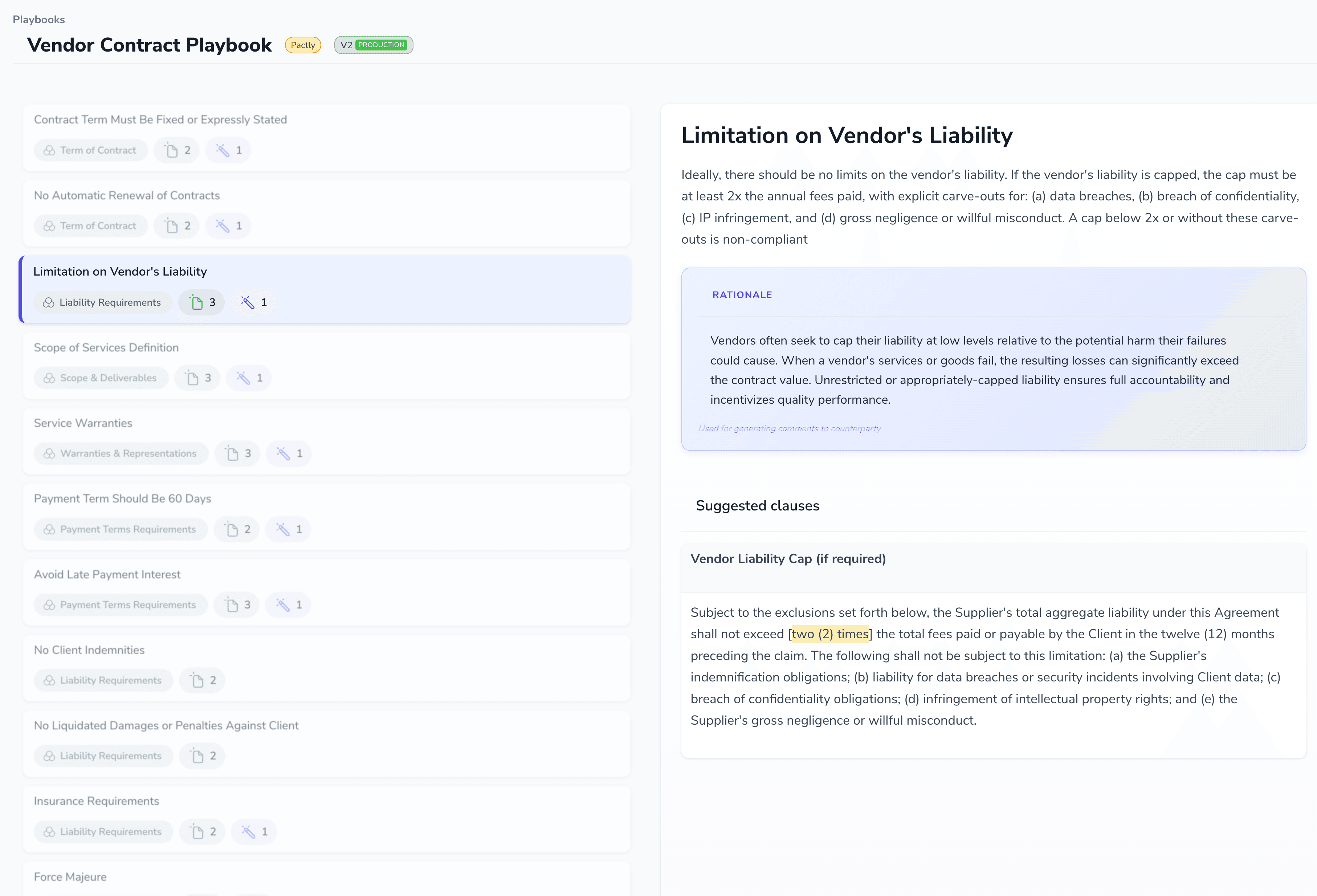1317x896 pixels.
Task: Click the V2 PRODUCTION version badge
Action: click(x=374, y=45)
